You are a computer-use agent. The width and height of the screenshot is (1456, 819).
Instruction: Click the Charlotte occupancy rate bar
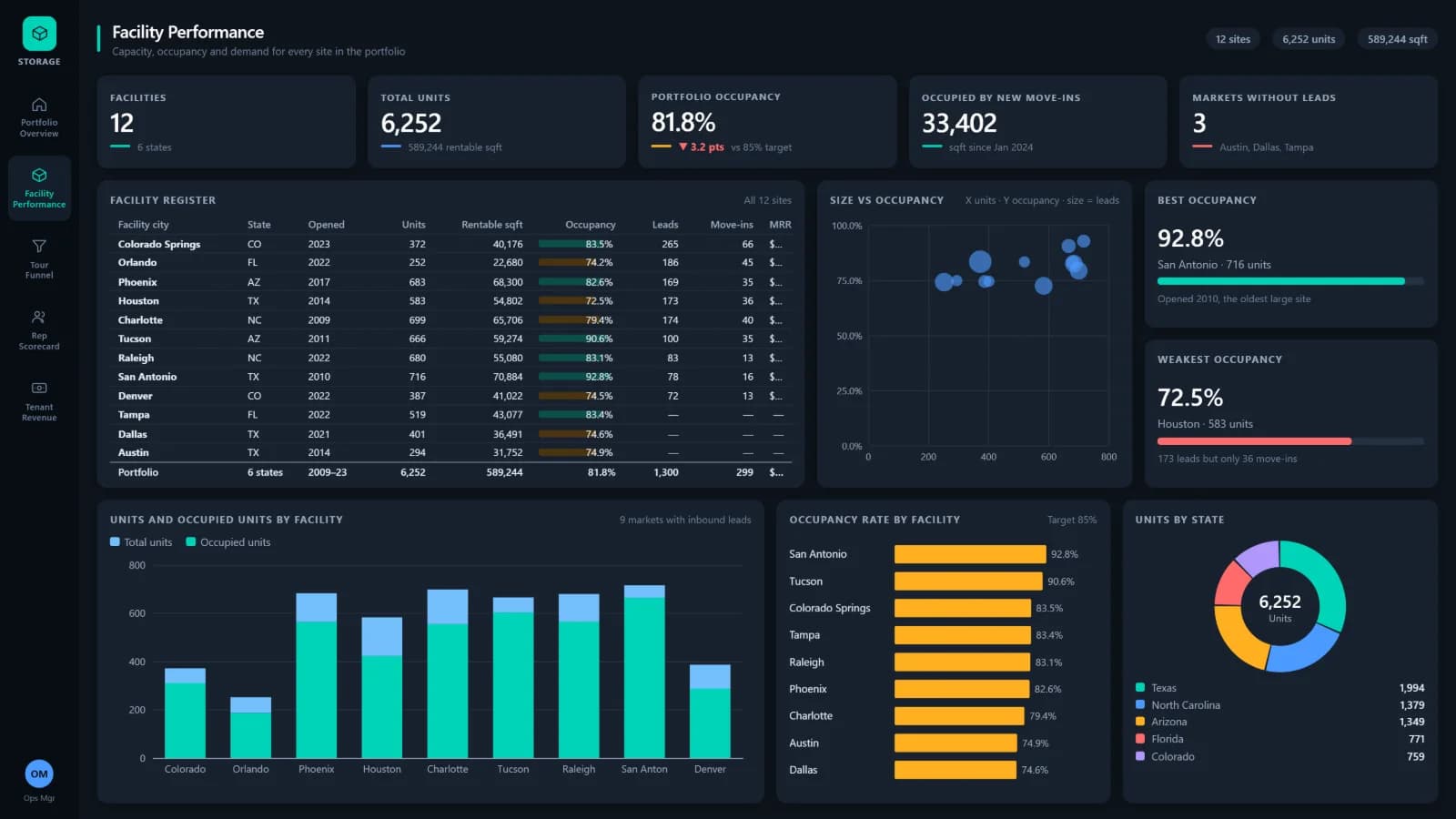coord(959,716)
